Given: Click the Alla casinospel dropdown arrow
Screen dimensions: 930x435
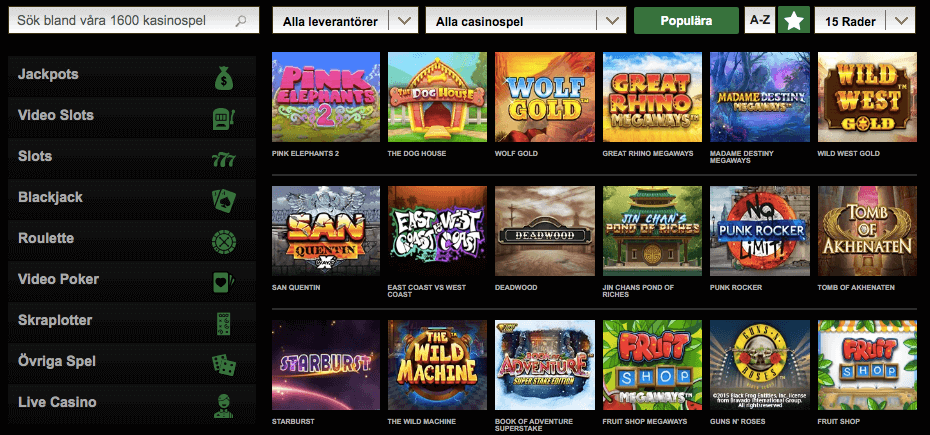Looking at the screenshot, I should (x=612, y=21).
